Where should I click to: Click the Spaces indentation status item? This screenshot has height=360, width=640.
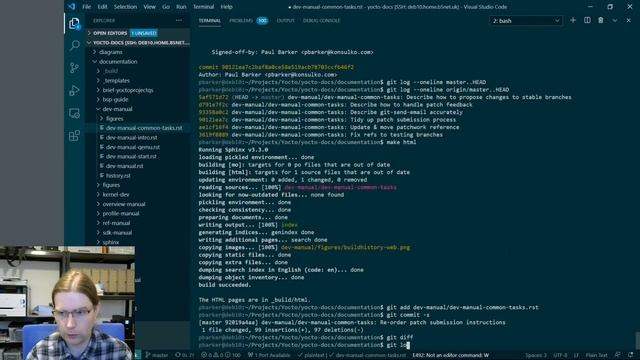click(535, 355)
